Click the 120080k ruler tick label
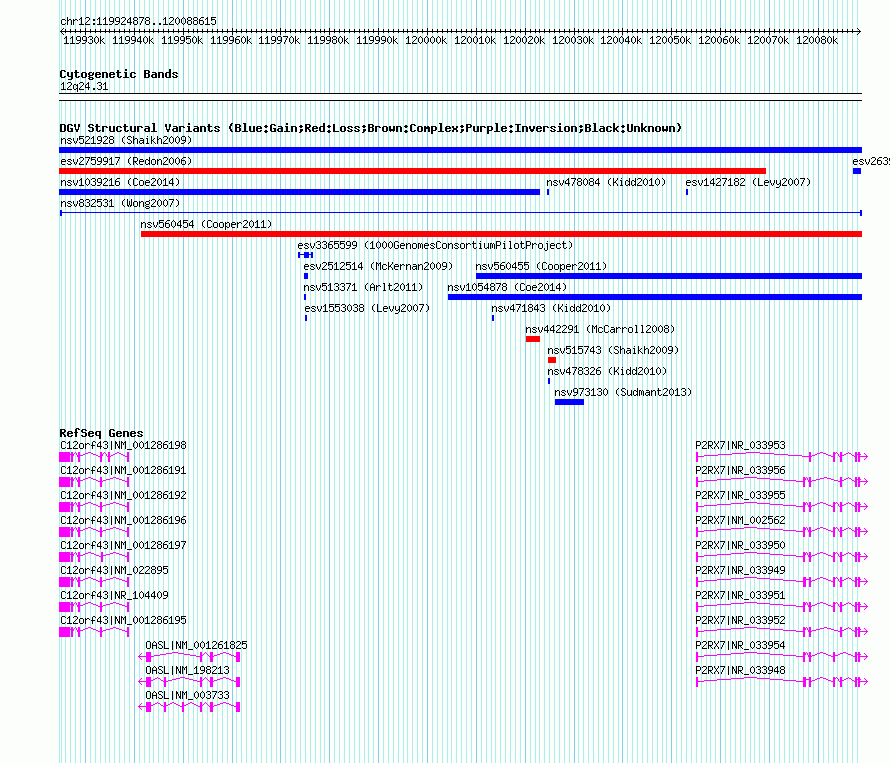Viewport: 890px width, 763px height. click(817, 41)
